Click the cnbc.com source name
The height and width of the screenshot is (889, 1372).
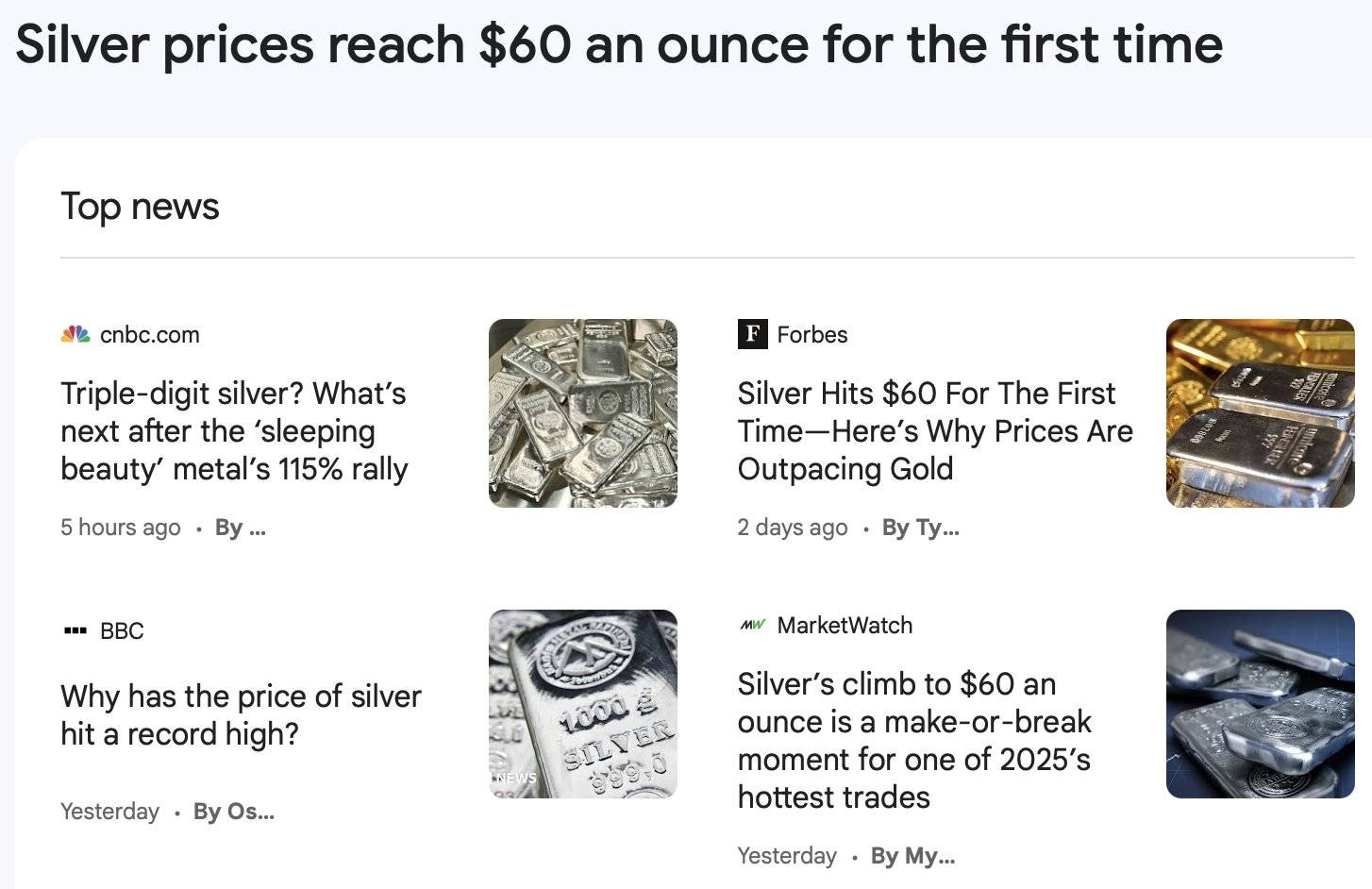(150, 334)
